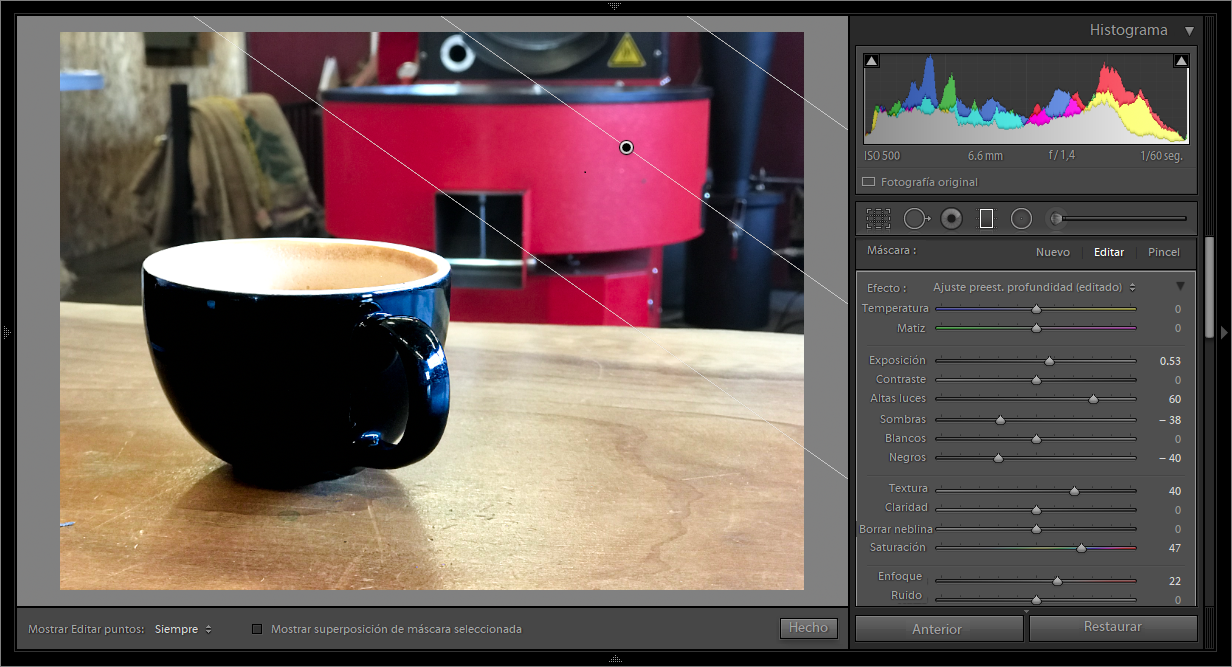
Task: Click the Exposición slider handle
Action: click(1049, 361)
